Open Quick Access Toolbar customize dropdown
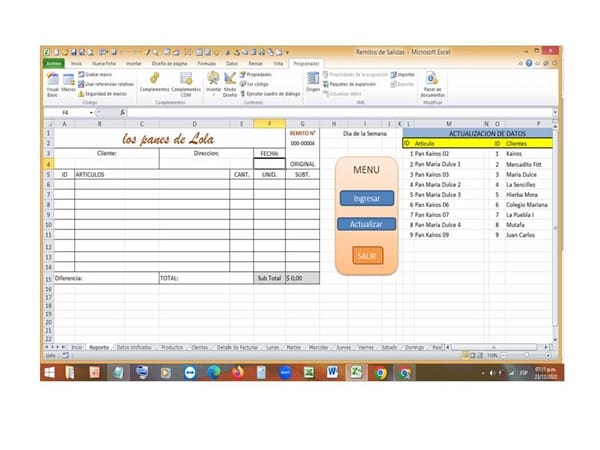 [287, 52]
